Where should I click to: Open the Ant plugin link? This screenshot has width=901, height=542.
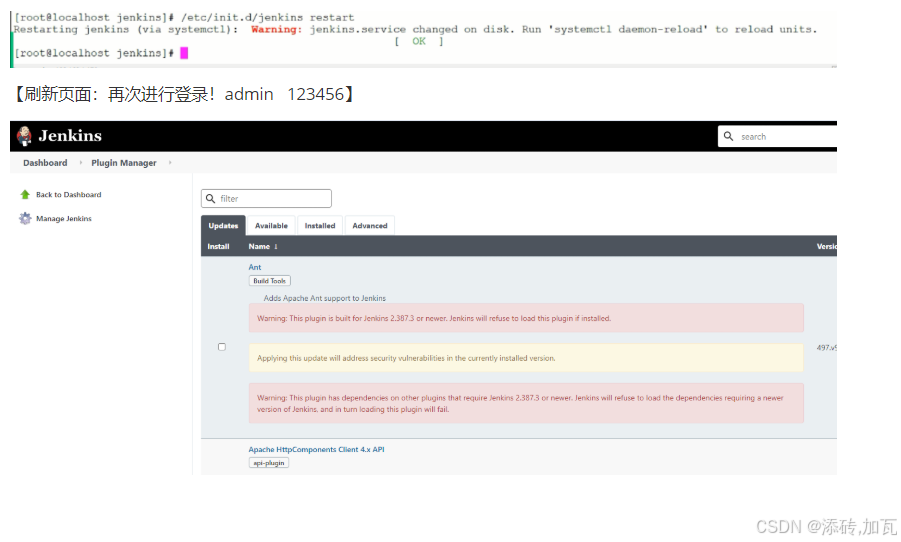tap(255, 267)
